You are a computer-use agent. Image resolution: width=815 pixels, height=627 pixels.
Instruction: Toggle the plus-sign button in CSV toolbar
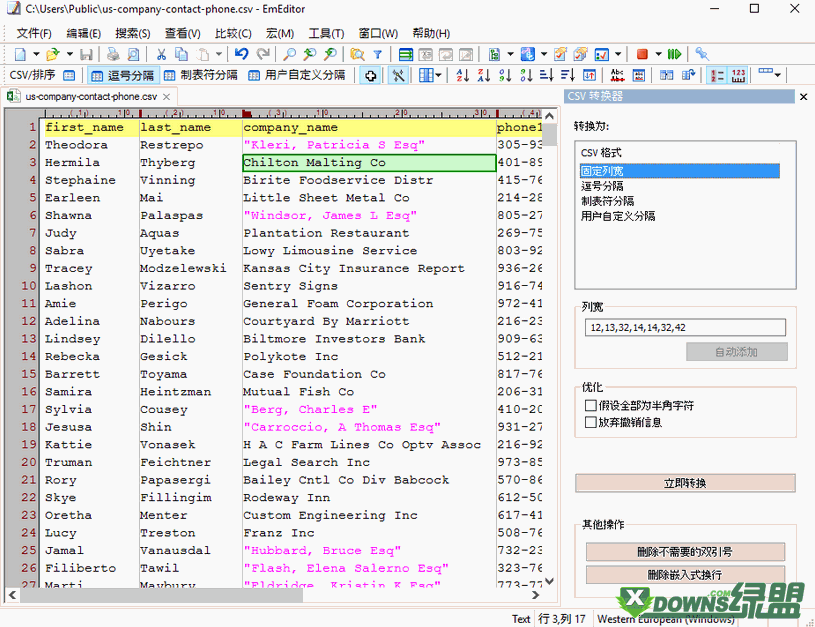[x=371, y=76]
